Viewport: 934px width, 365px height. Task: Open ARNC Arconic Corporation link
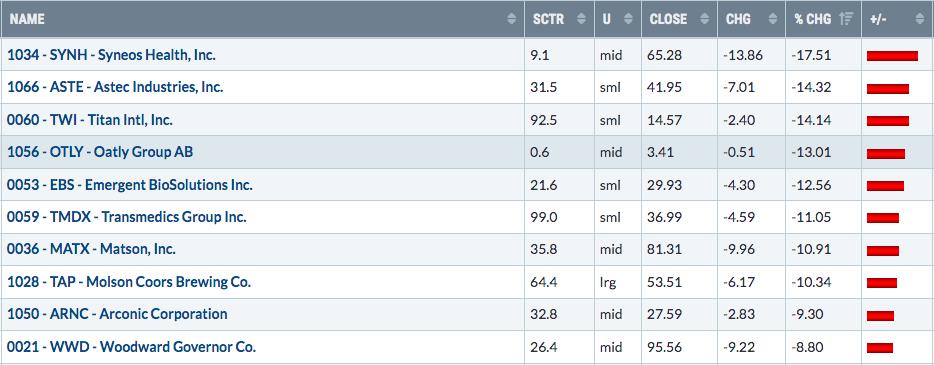[117, 314]
